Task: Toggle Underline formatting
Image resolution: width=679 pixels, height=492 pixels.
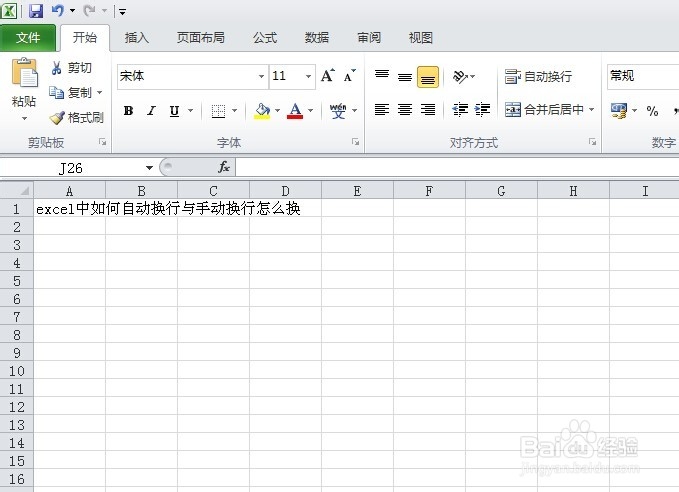Action: pos(174,111)
